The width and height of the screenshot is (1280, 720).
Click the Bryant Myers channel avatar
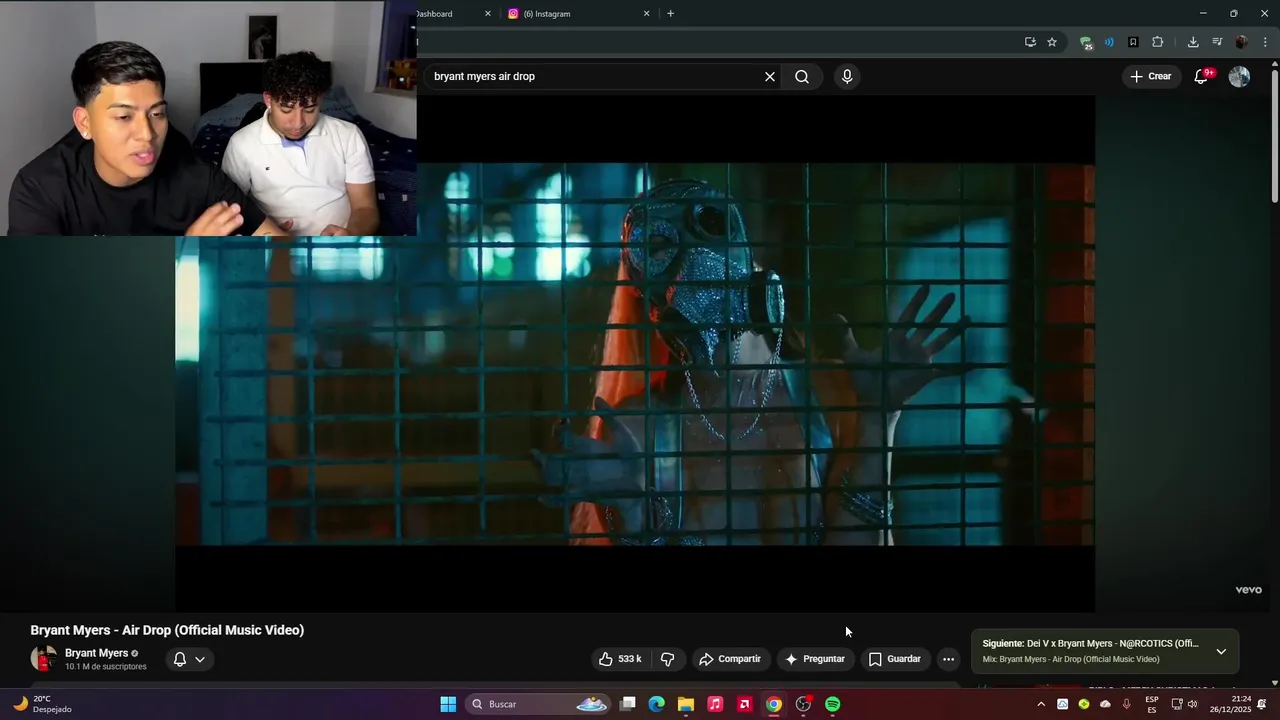43,659
